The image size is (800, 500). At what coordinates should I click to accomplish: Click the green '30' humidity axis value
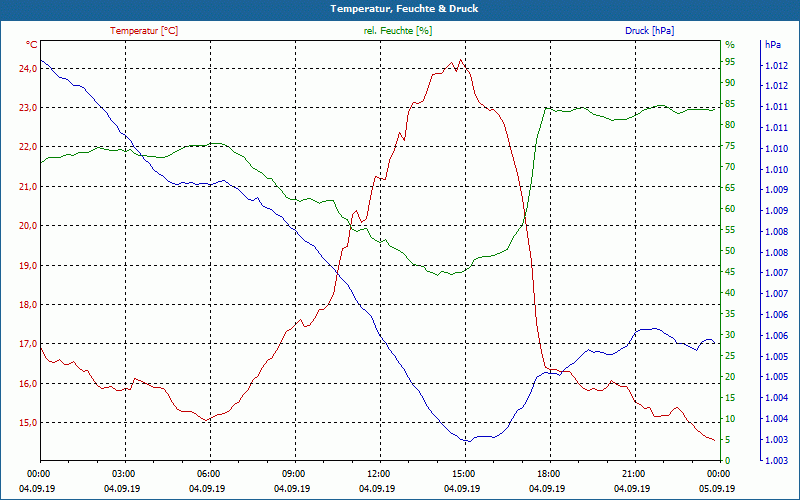(x=730, y=335)
